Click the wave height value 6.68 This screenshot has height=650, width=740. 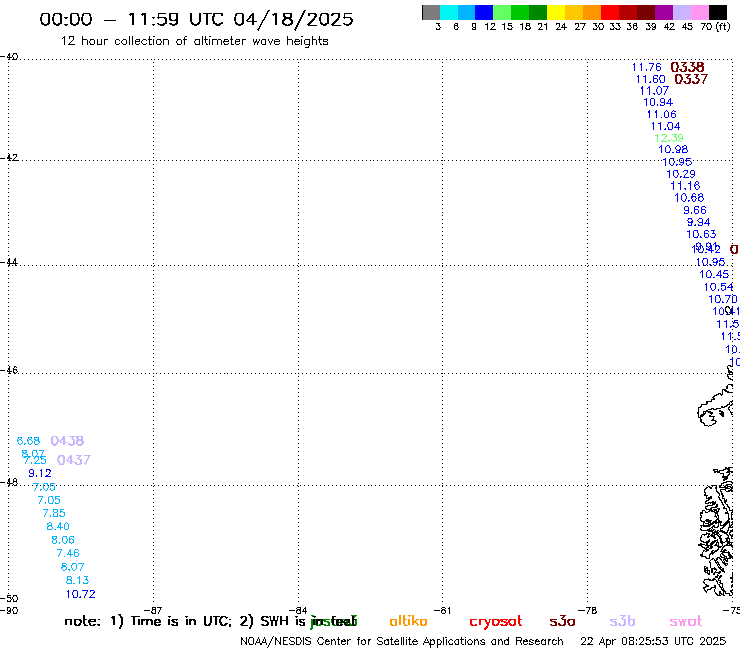coord(28,441)
